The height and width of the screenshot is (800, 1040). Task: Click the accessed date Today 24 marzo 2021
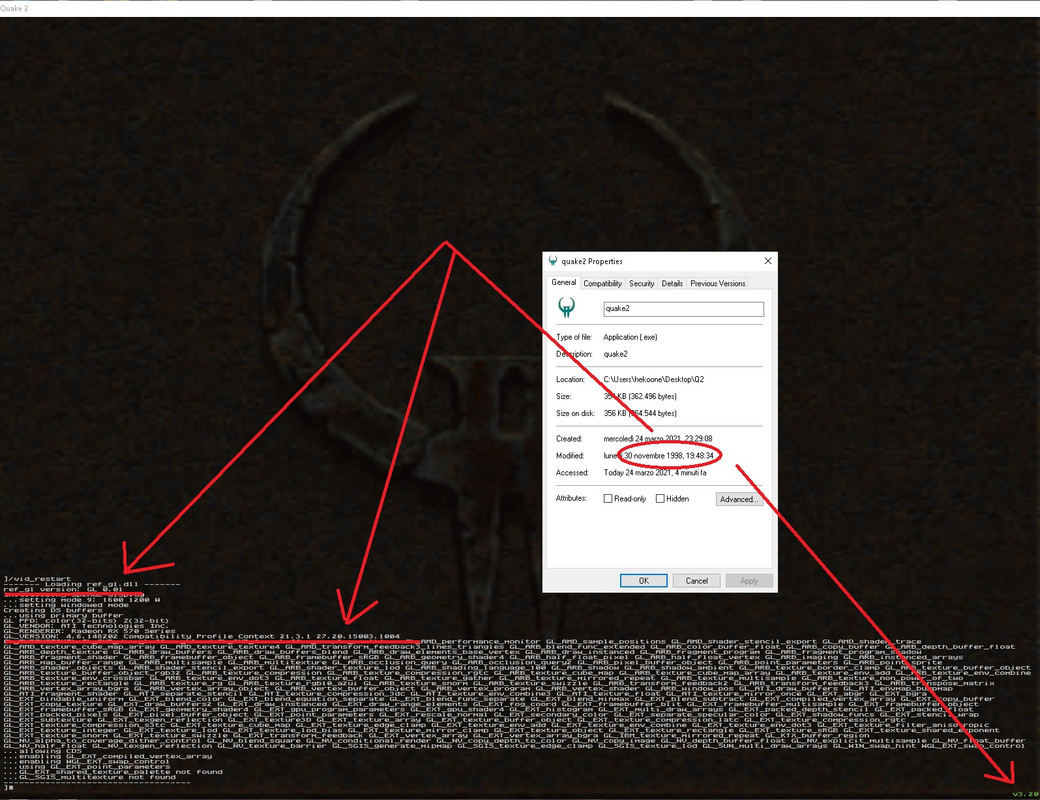[x=655, y=473]
